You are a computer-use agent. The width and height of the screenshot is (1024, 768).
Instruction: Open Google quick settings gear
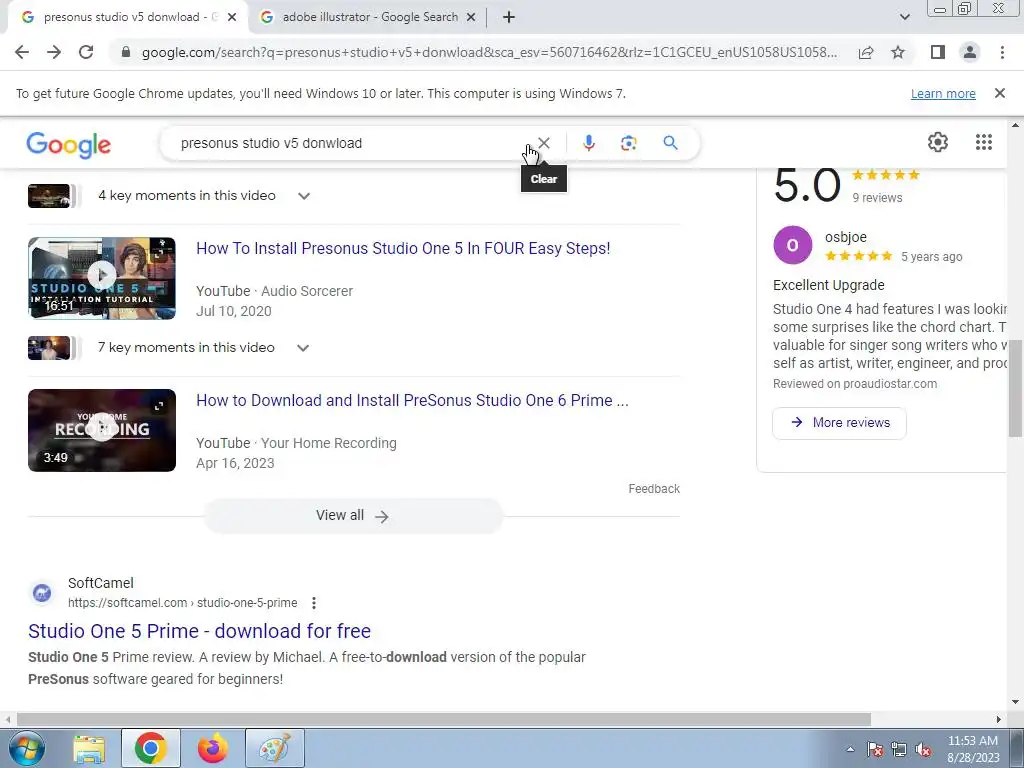tap(938, 142)
